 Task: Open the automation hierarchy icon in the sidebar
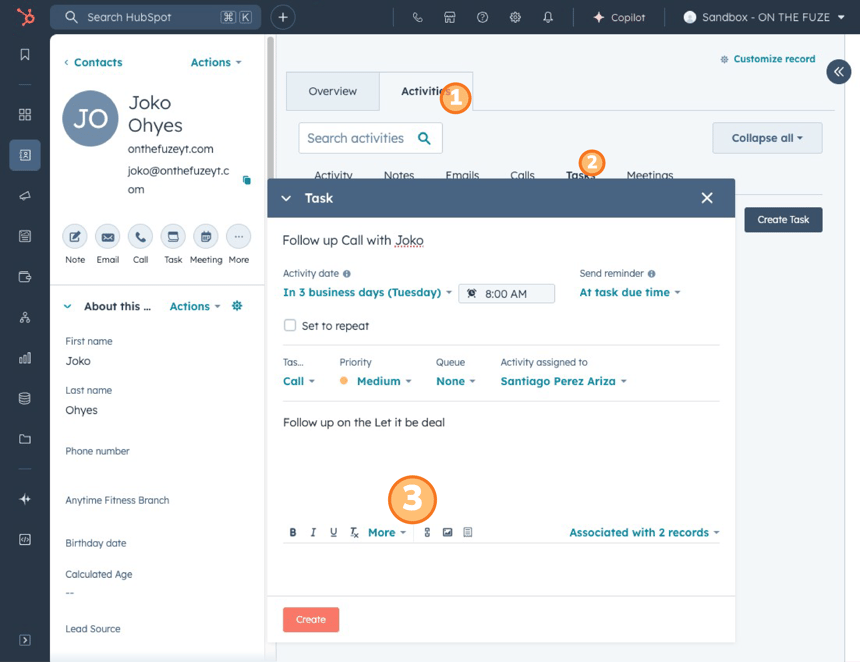(x=25, y=318)
